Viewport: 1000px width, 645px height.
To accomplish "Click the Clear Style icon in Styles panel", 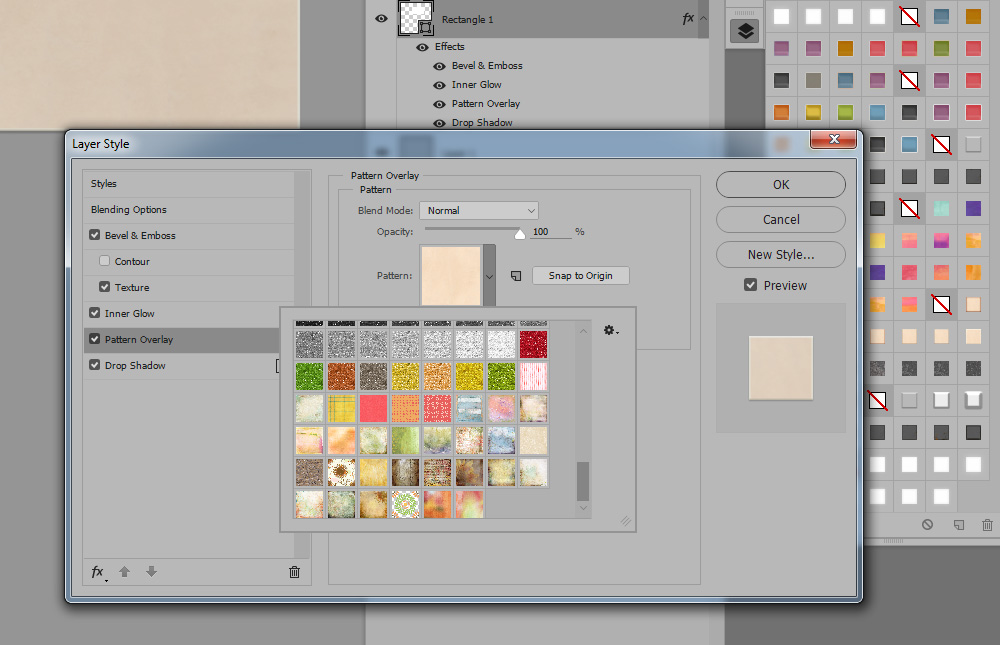I will pyautogui.click(x=927, y=524).
